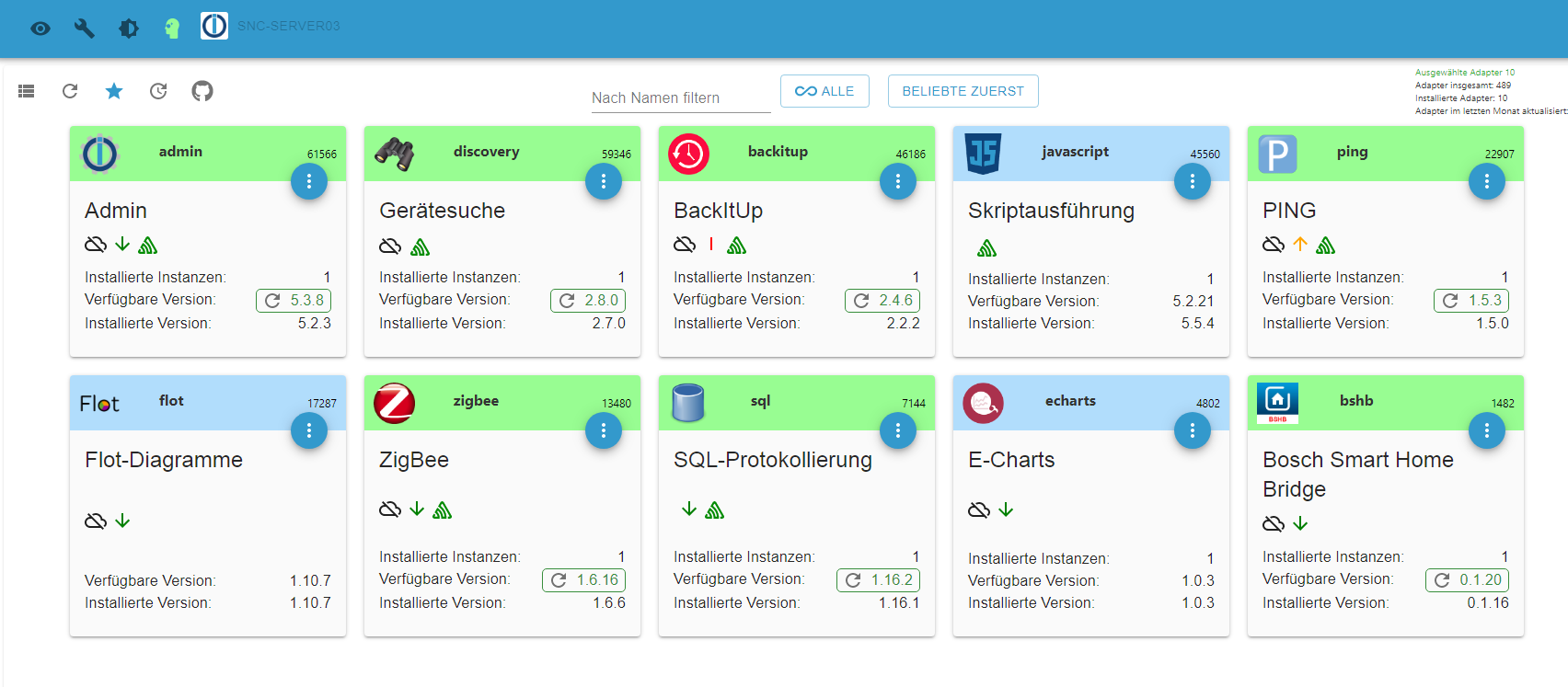
Task: Update admin to version 5.3.8
Action: coord(294,301)
